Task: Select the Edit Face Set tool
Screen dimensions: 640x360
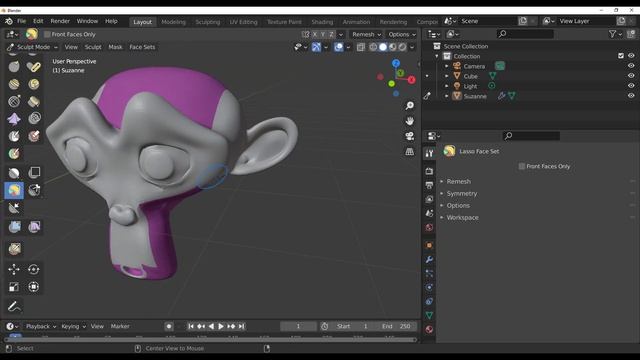Action: pyautogui.click(x=14, y=249)
